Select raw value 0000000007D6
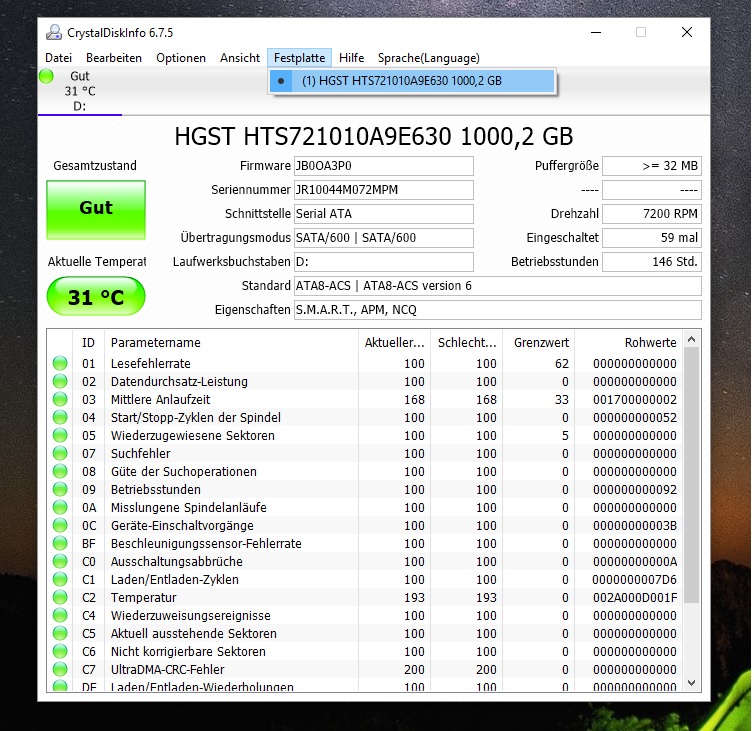This screenshot has height=731, width=754. [x=635, y=580]
